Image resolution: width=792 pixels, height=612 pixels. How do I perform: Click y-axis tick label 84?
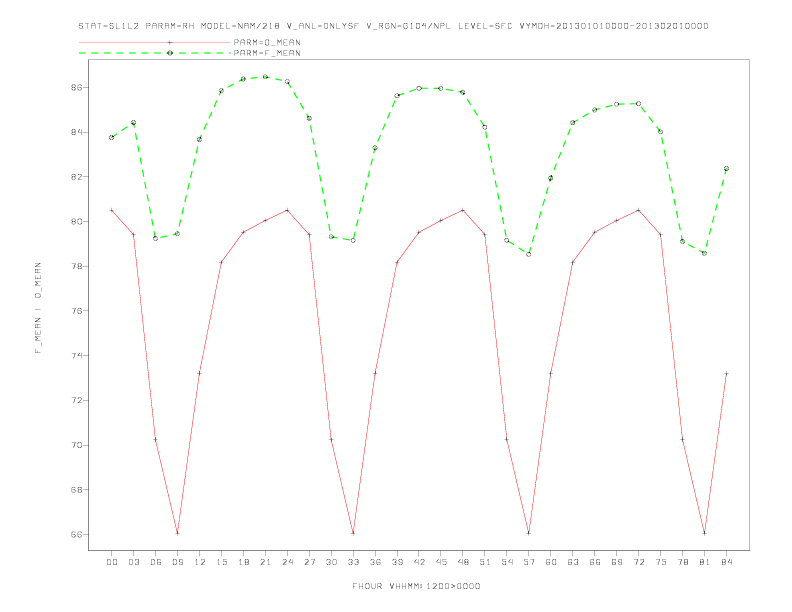pyautogui.click(x=77, y=132)
